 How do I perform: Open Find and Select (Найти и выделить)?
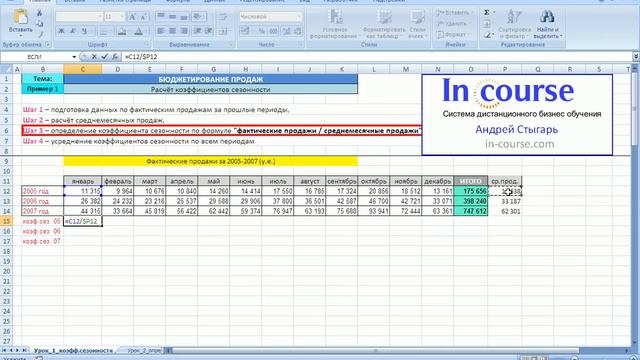coord(547,24)
